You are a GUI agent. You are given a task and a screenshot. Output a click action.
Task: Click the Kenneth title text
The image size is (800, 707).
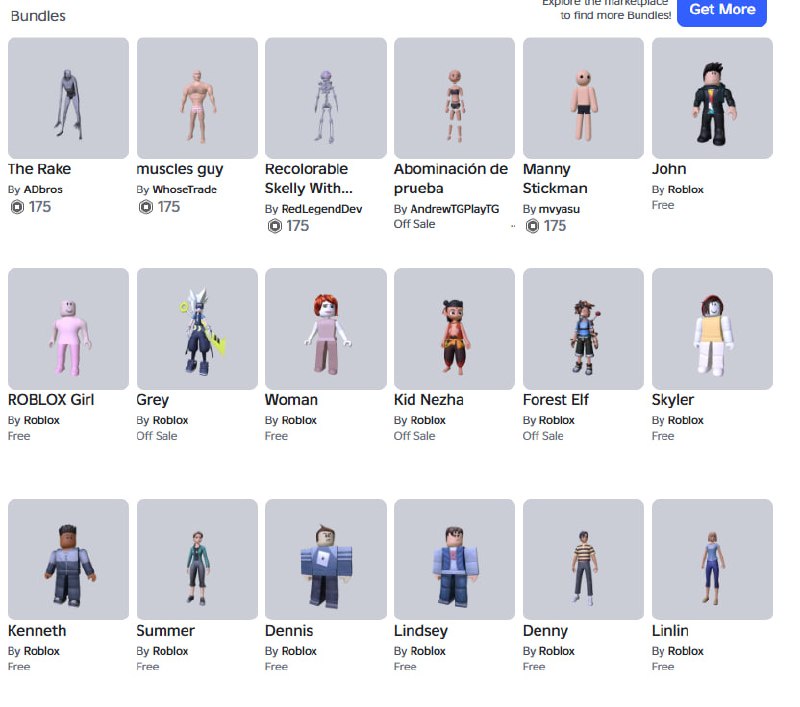pyautogui.click(x=37, y=630)
